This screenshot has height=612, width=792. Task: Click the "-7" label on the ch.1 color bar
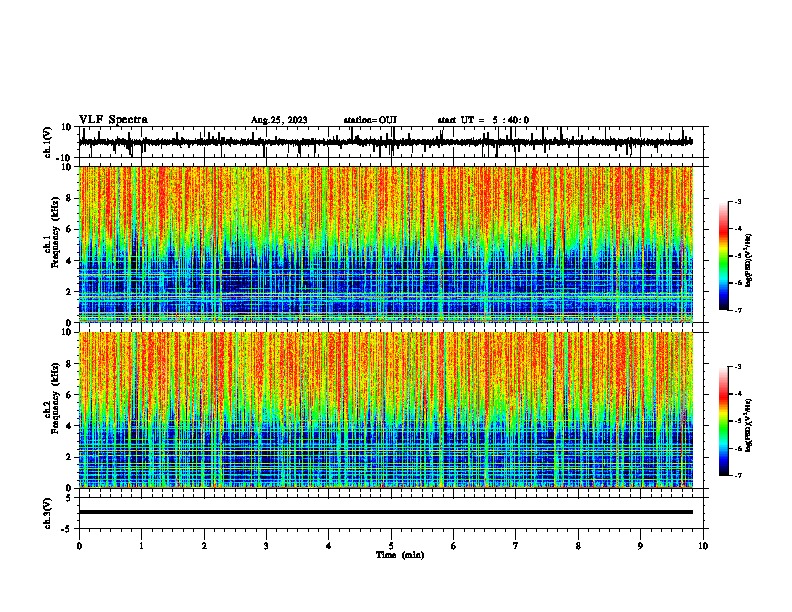click(x=738, y=310)
